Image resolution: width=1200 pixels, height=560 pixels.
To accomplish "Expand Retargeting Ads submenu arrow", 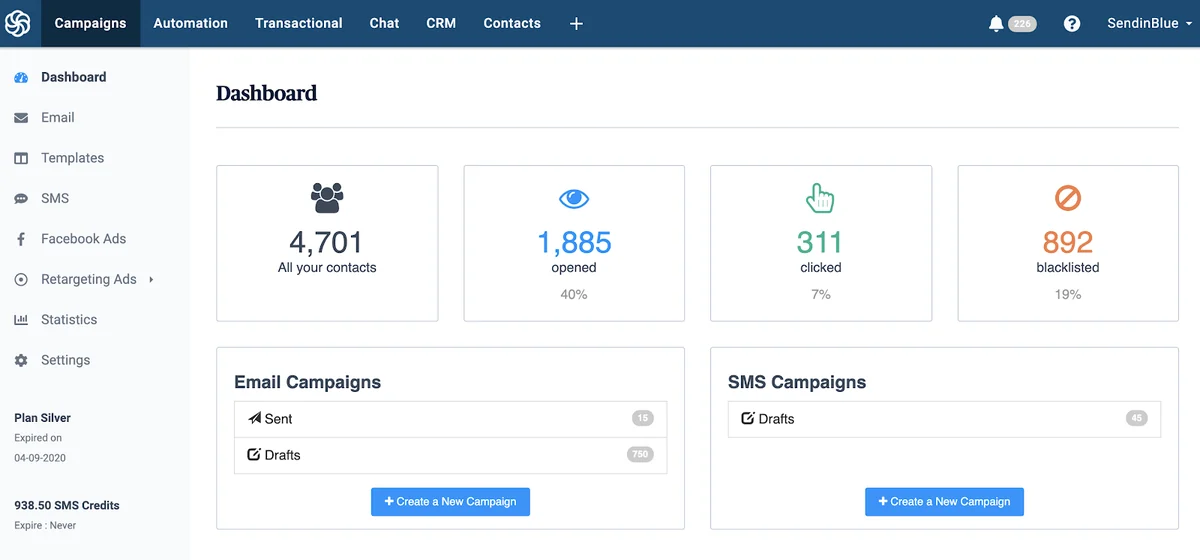I will coord(151,280).
